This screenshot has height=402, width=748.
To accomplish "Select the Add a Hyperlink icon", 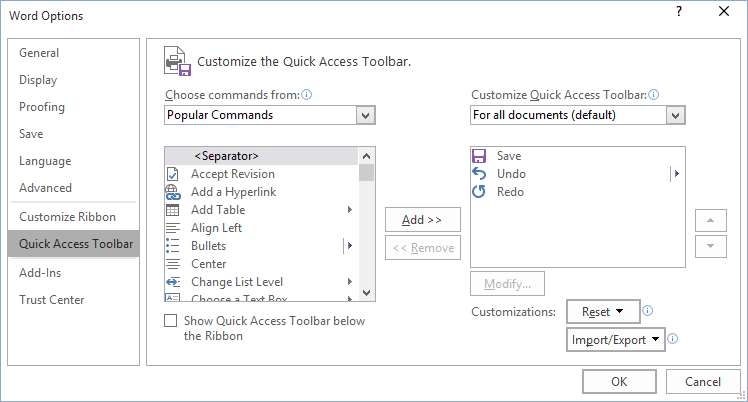I will (172, 192).
